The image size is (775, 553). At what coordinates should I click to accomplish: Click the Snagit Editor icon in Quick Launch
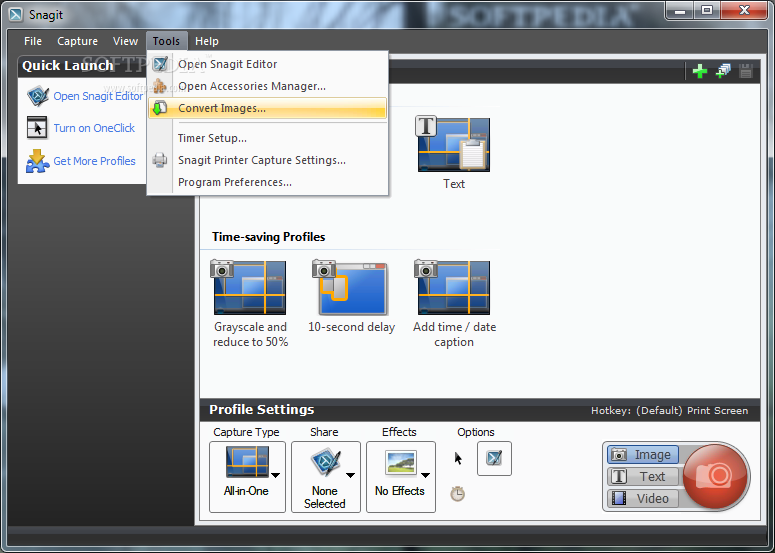pyautogui.click(x=38, y=96)
